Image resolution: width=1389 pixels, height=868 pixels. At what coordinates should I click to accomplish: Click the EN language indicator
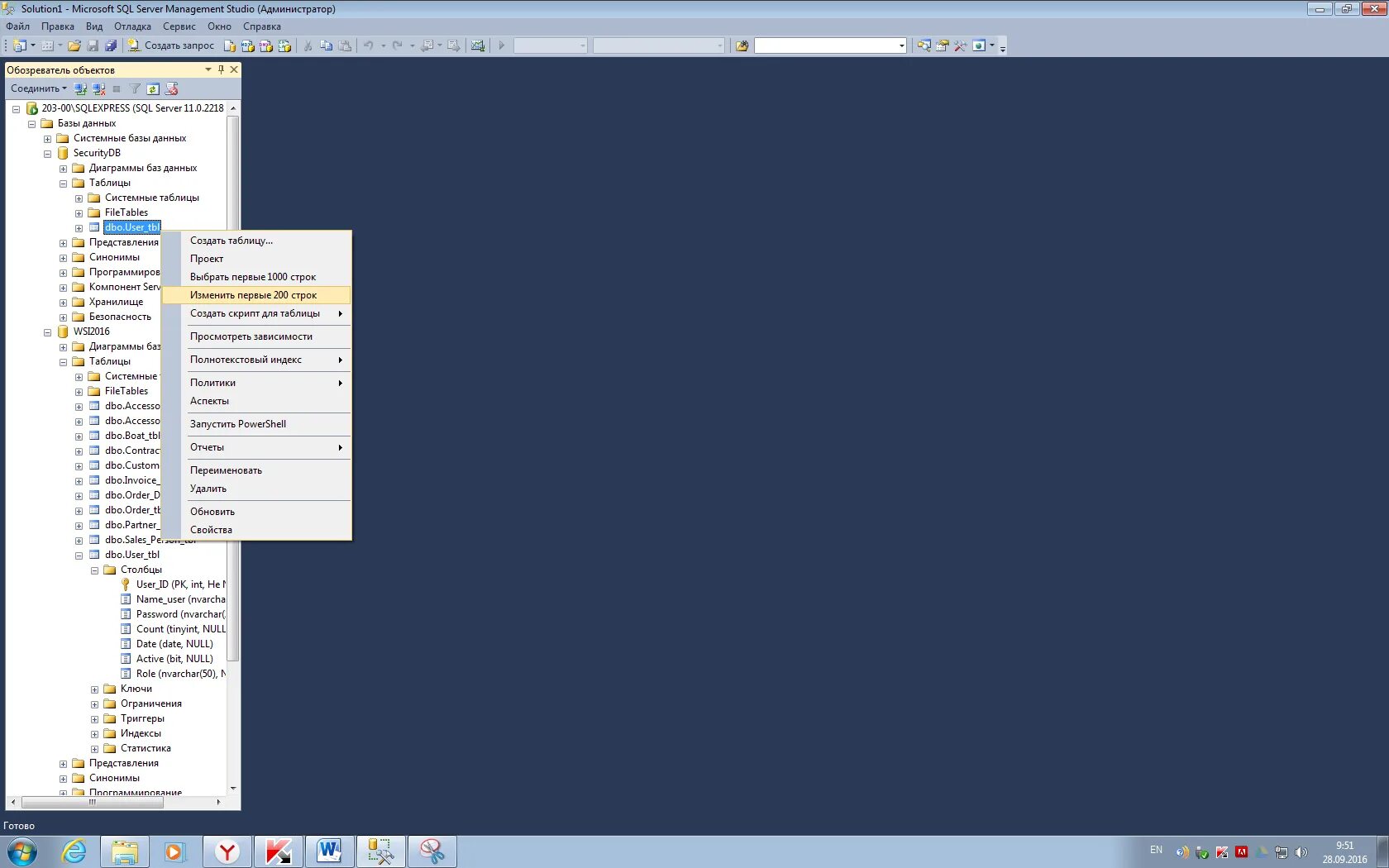pos(1156,850)
